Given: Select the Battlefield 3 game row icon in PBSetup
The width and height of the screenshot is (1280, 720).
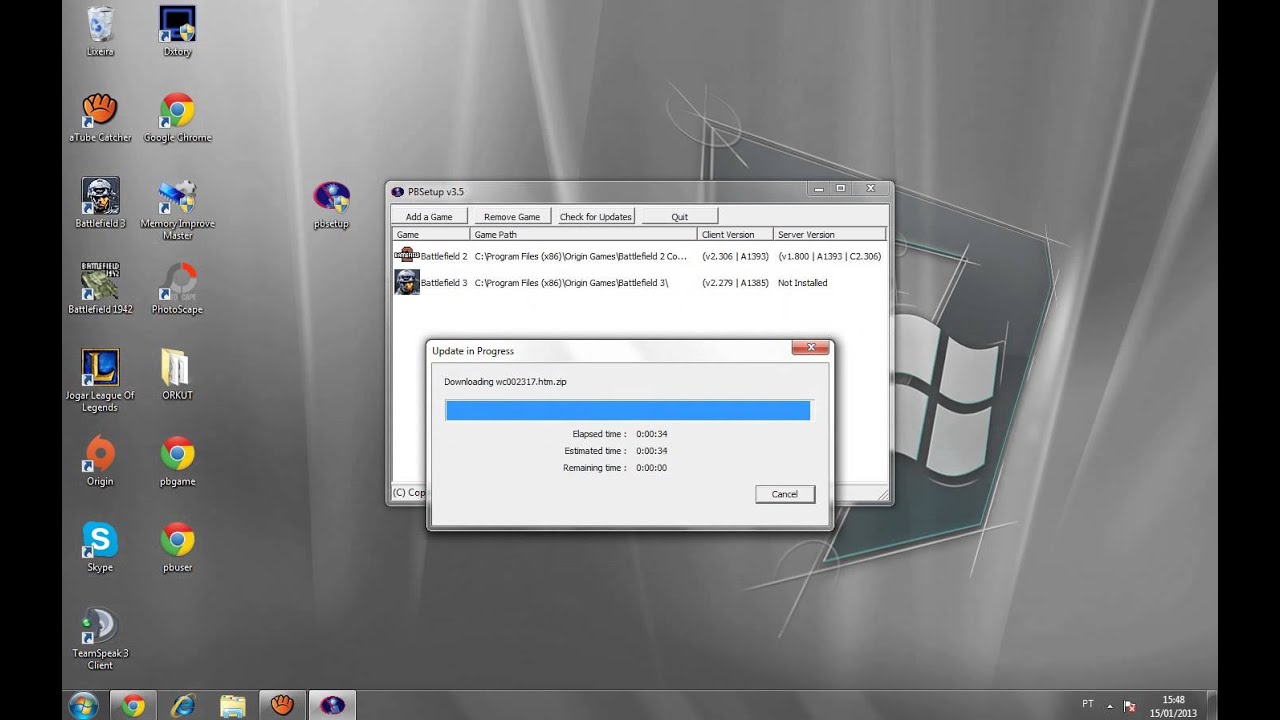Looking at the screenshot, I should coord(406,282).
